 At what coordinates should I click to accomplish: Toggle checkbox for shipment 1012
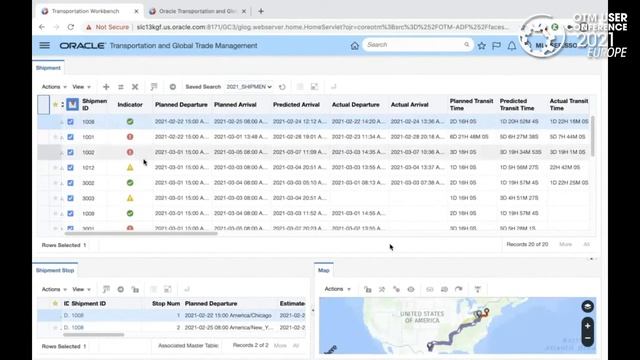(71, 167)
